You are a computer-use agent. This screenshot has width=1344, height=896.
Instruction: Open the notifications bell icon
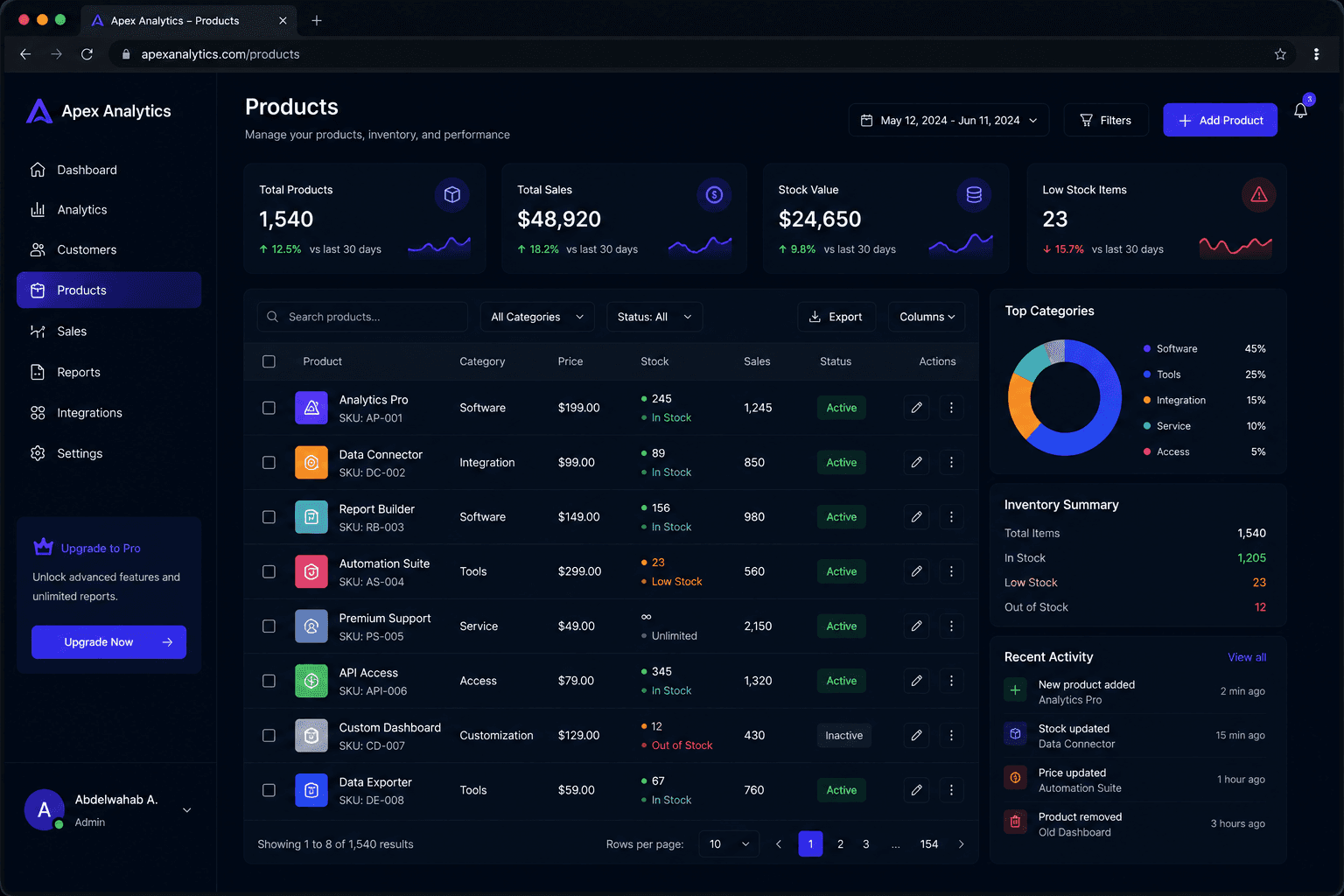[x=1300, y=110]
